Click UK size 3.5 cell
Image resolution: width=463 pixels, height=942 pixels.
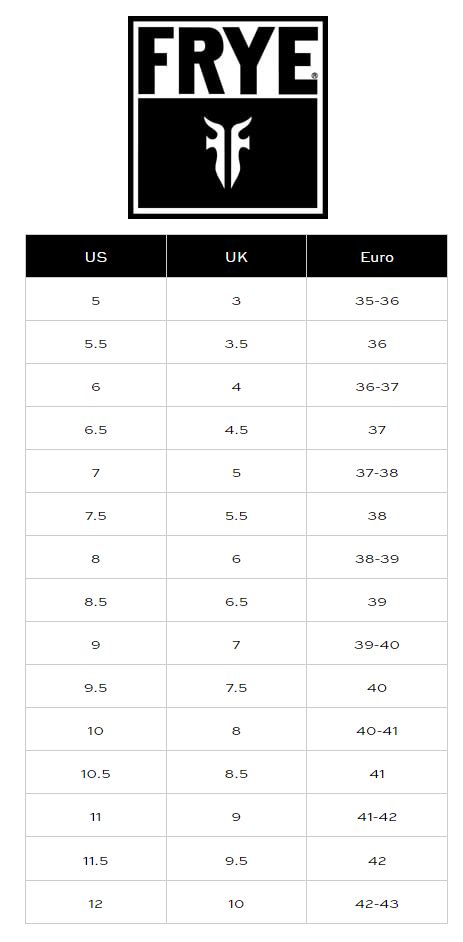tap(237, 343)
